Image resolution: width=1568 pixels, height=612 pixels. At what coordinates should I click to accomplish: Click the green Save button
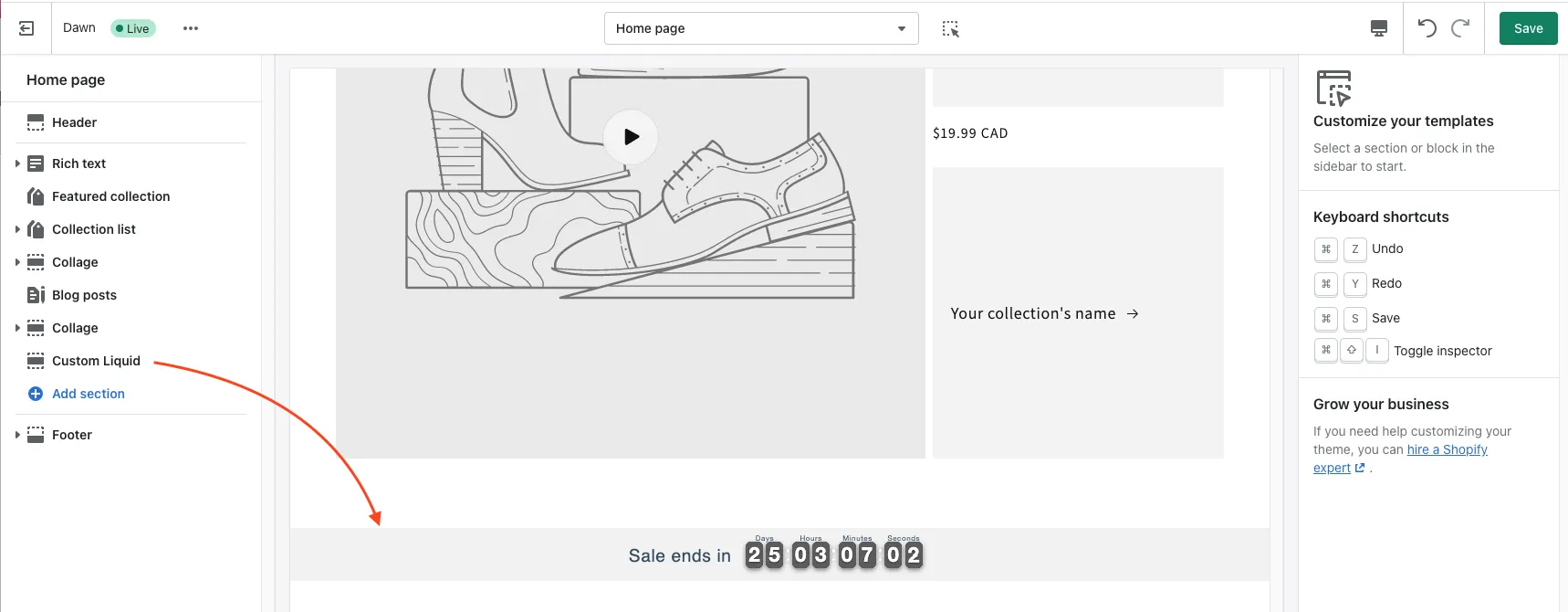[x=1528, y=28]
